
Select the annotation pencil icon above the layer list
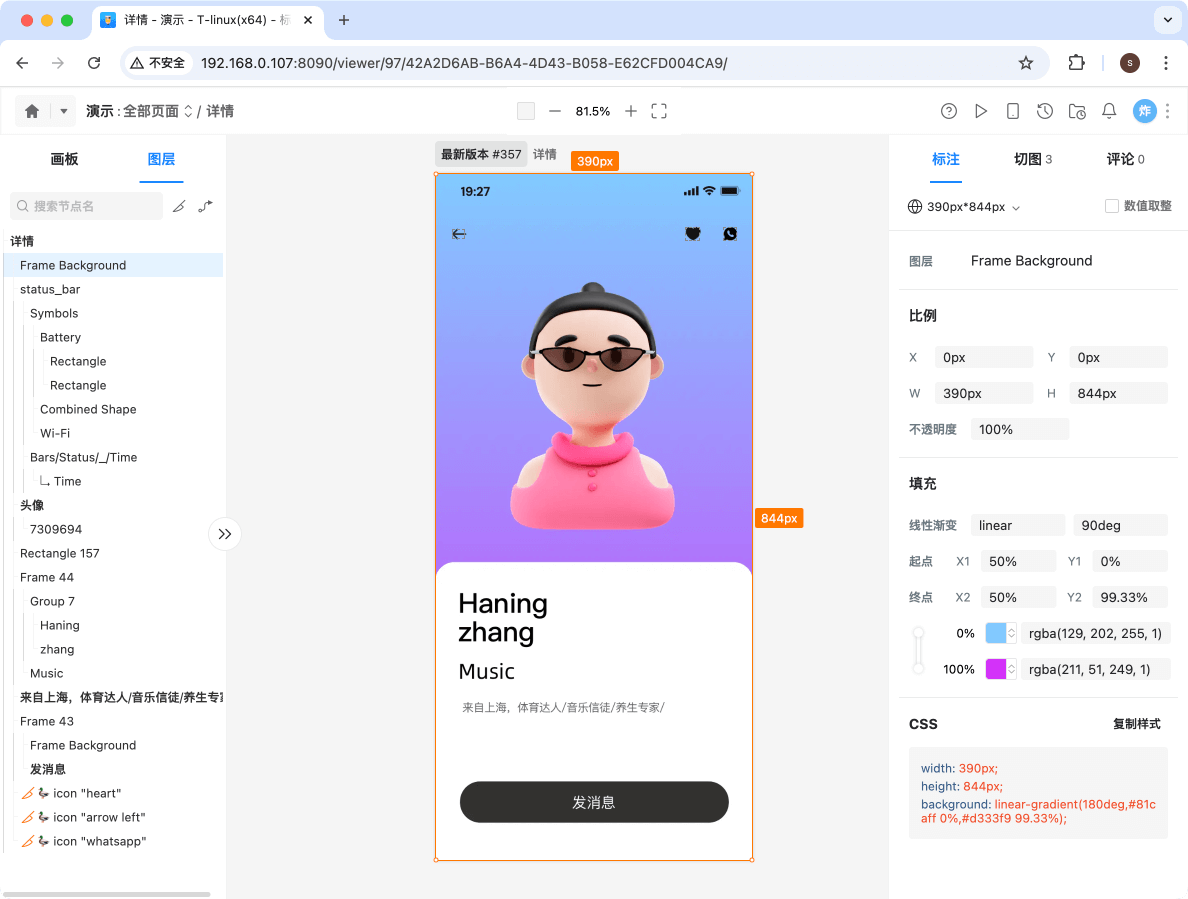coord(178,206)
